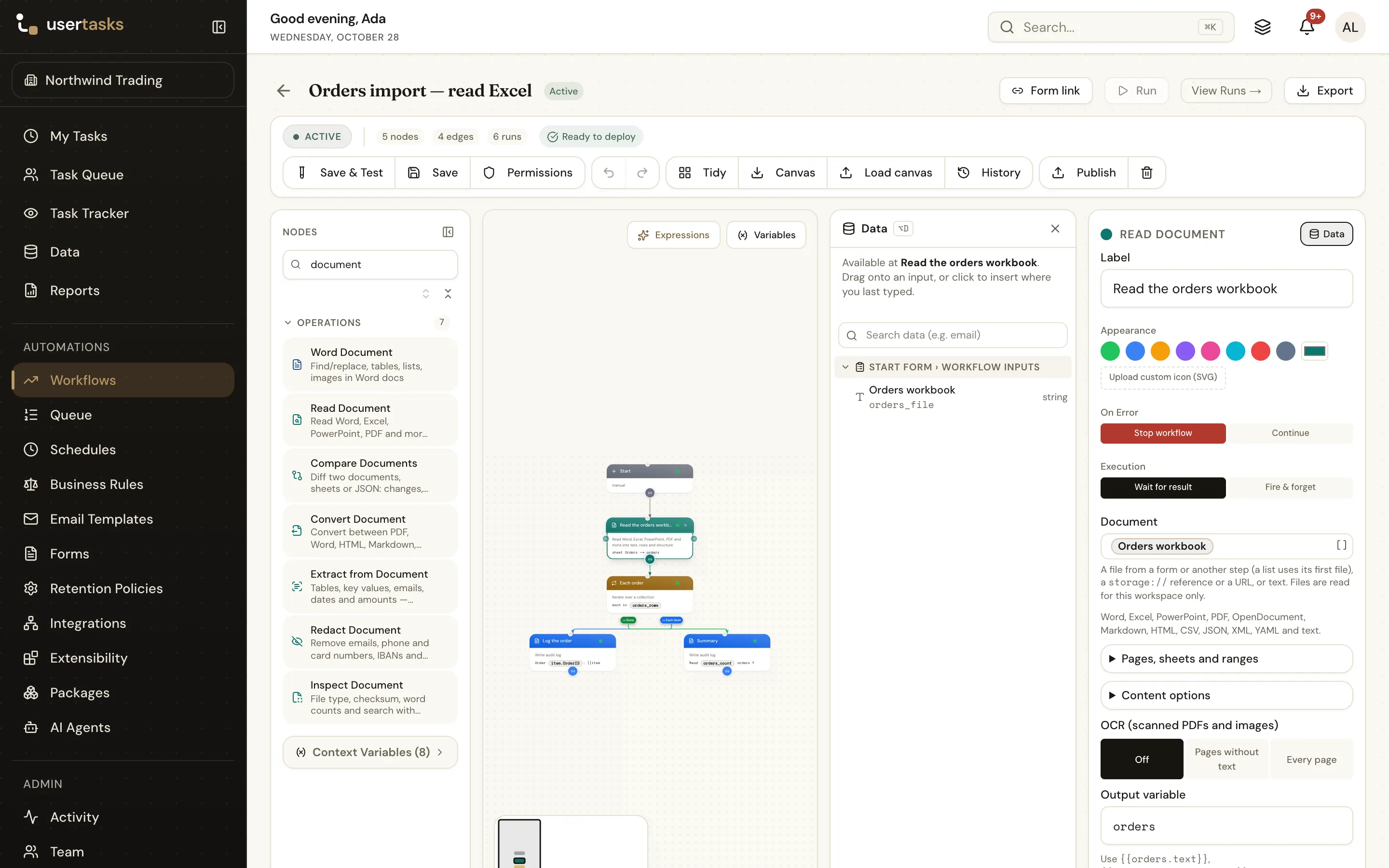
Task: Set OCR to Off
Action: coord(1142,759)
